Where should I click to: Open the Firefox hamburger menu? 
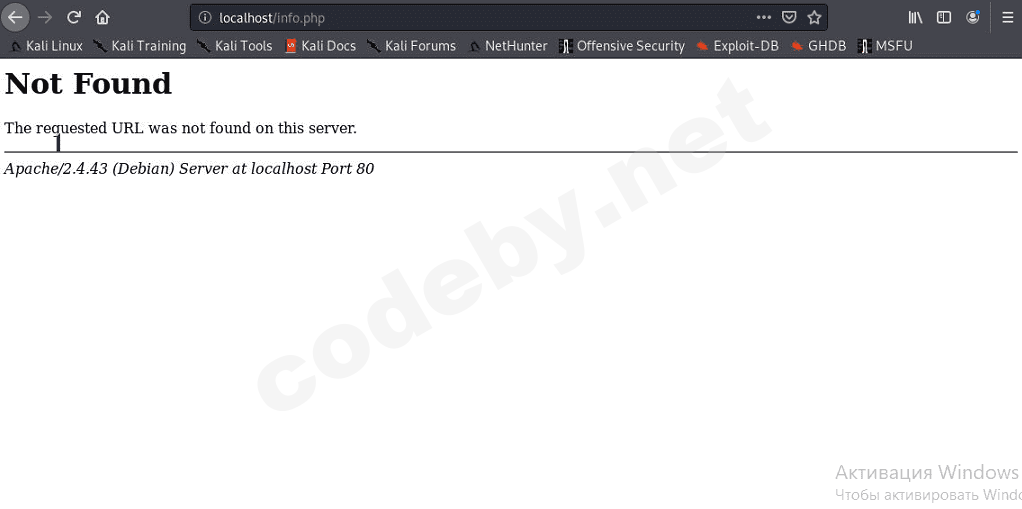pyautogui.click(x=1008, y=18)
